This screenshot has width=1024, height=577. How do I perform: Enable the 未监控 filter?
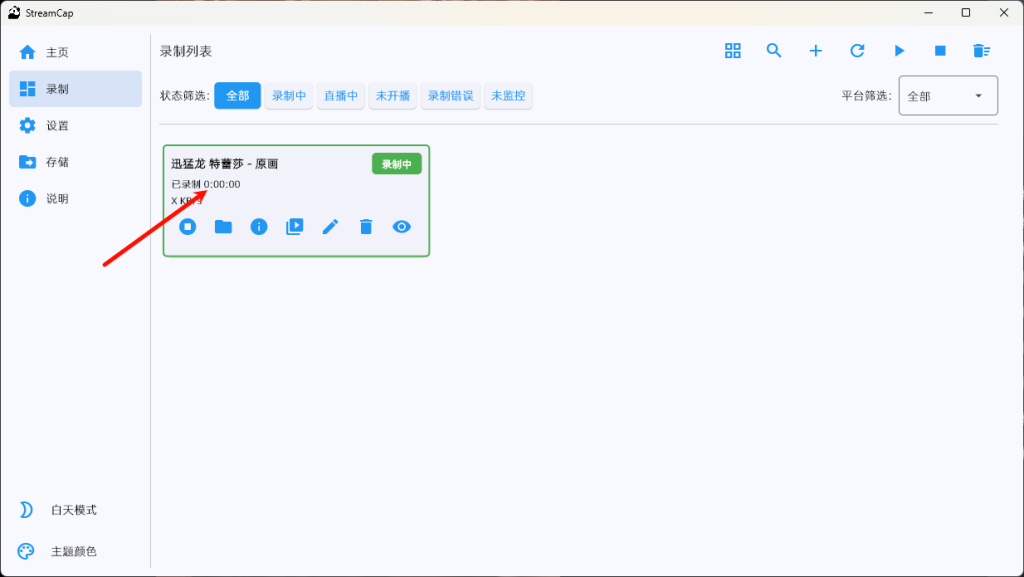coord(508,96)
